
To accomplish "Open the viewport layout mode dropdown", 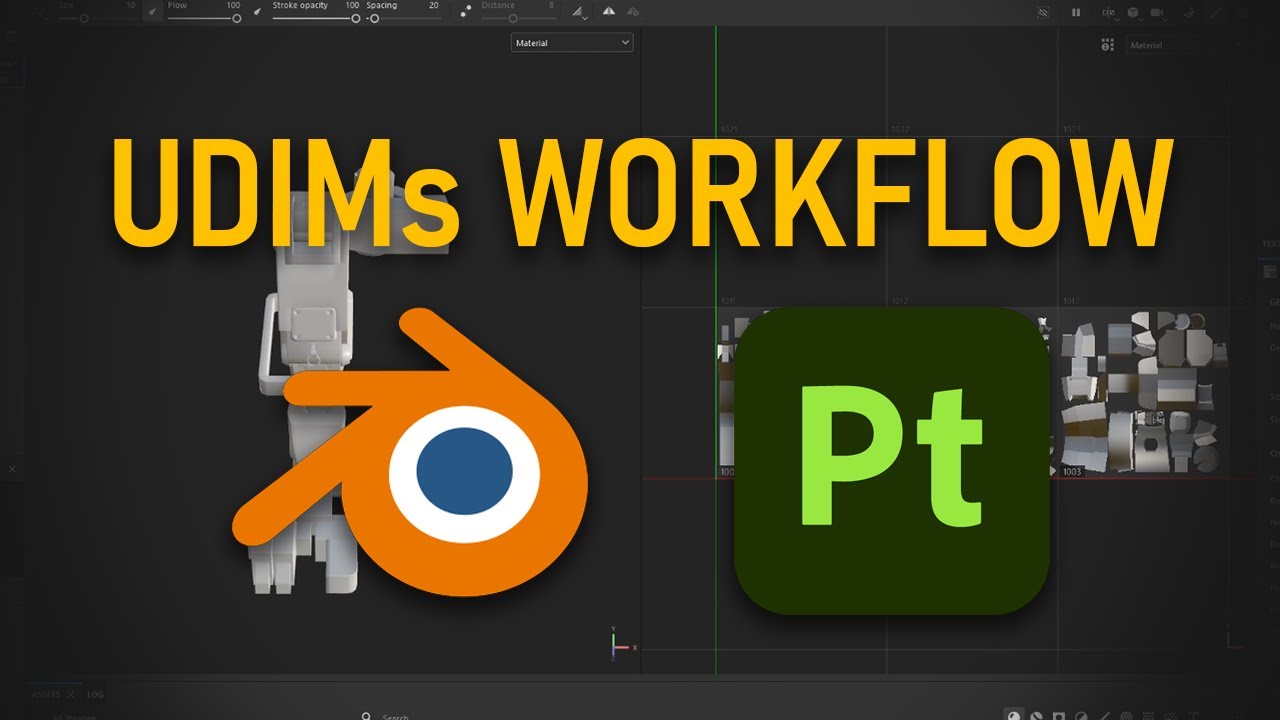I will [x=1109, y=12].
